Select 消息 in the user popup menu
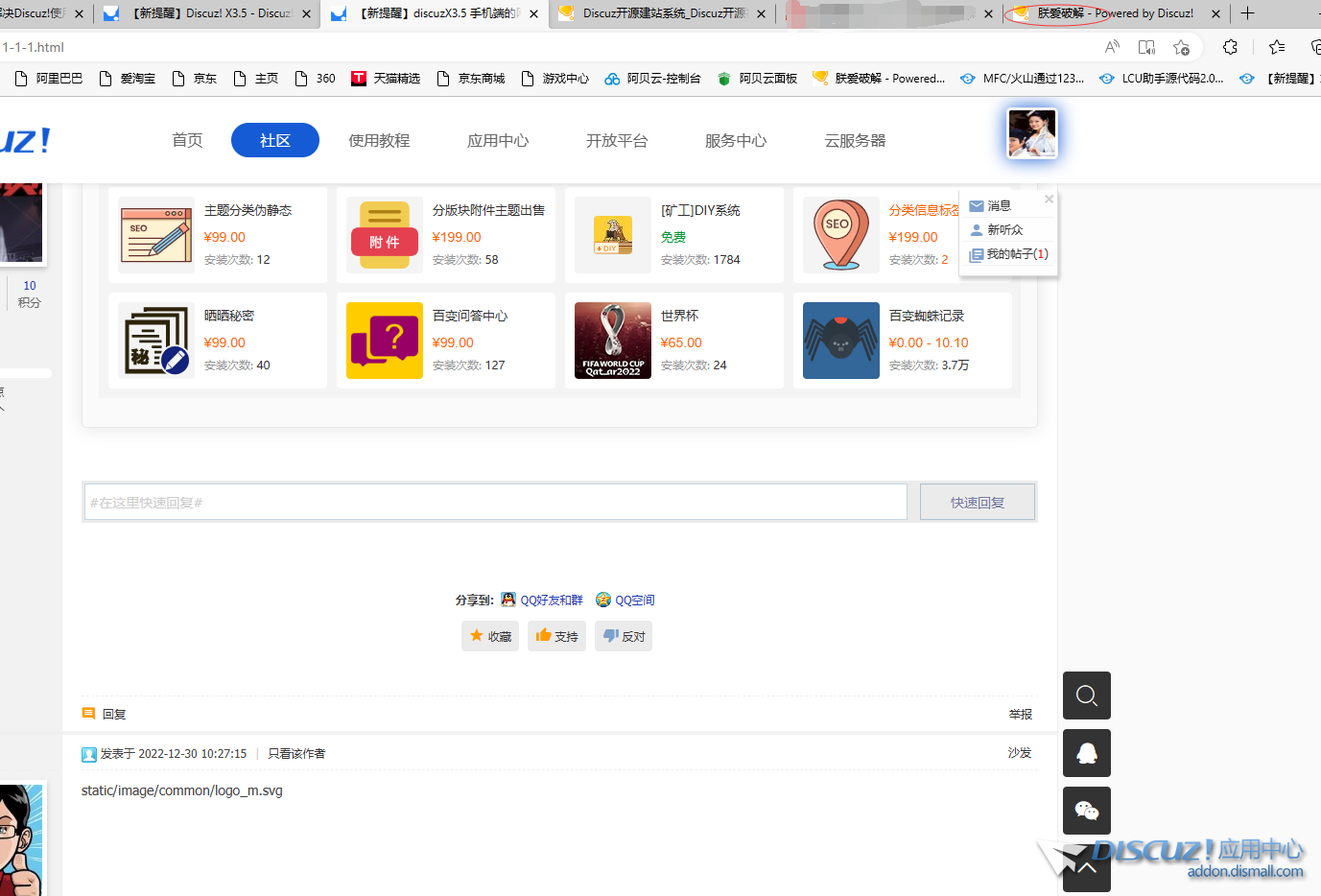 [999, 206]
